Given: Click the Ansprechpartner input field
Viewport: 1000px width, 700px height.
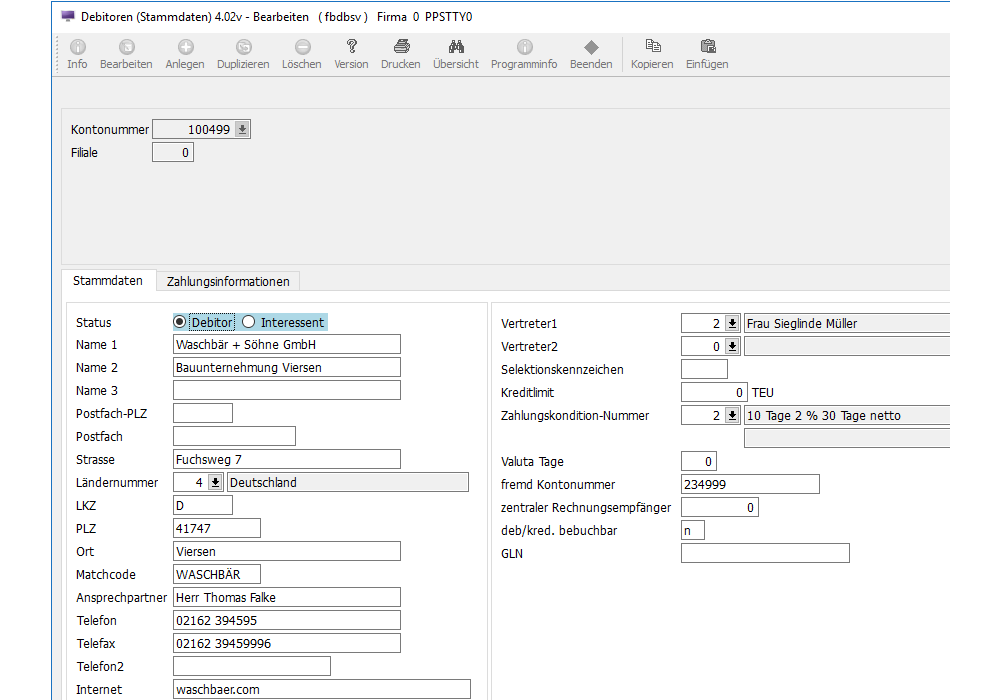Looking at the screenshot, I should point(286,597).
